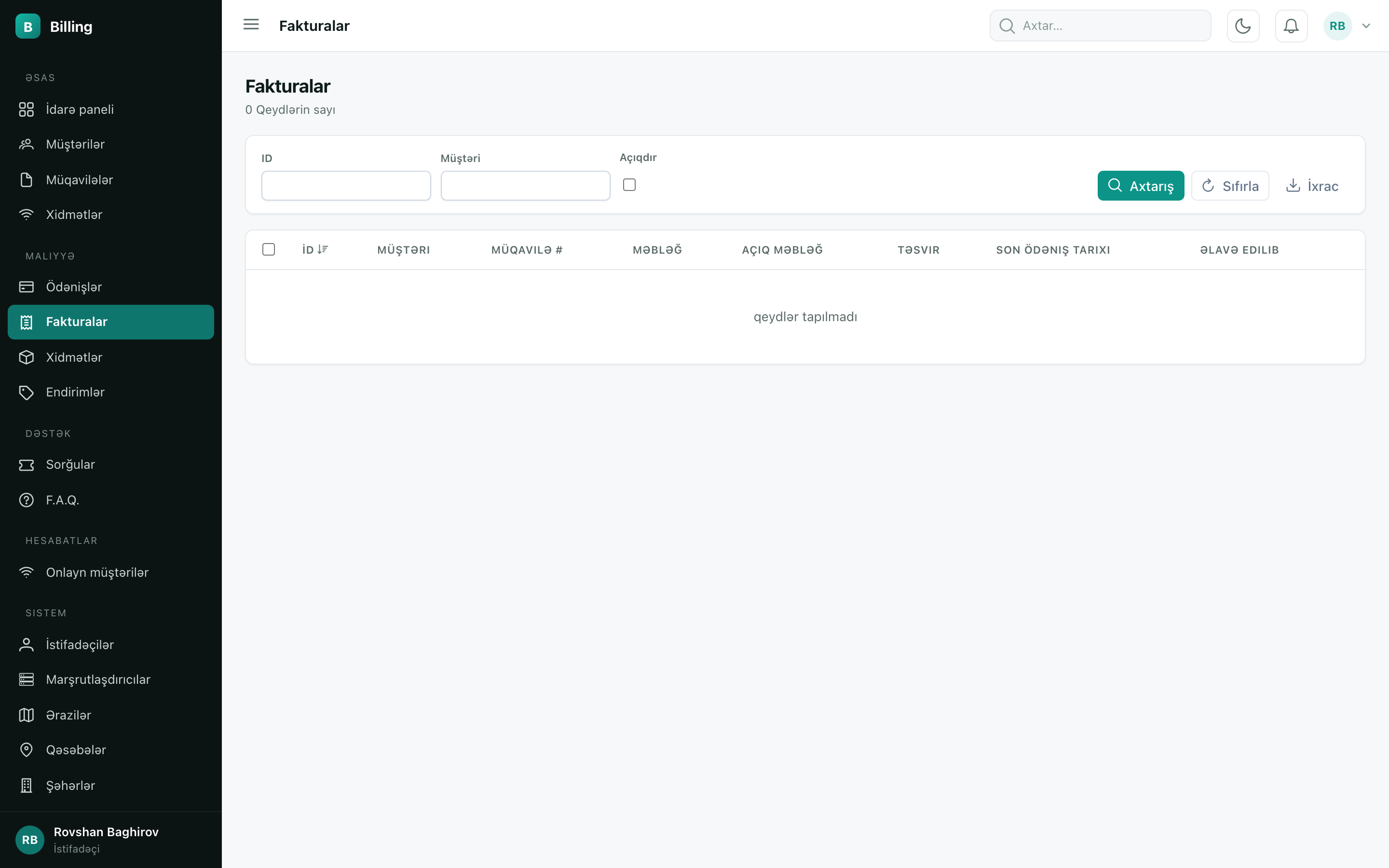Click the Sorğular ticket icon
This screenshot has height=868, width=1389.
[27, 464]
